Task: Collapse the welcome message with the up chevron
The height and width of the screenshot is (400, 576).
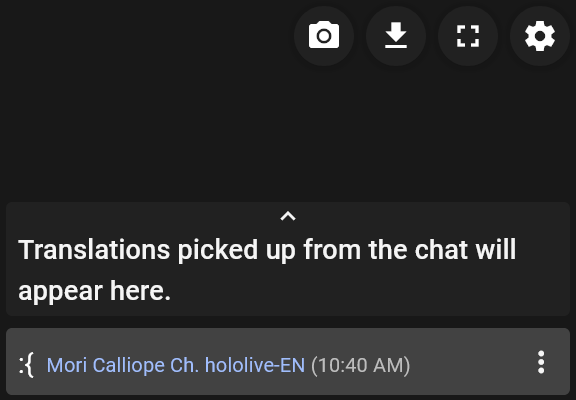Action: point(288,216)
